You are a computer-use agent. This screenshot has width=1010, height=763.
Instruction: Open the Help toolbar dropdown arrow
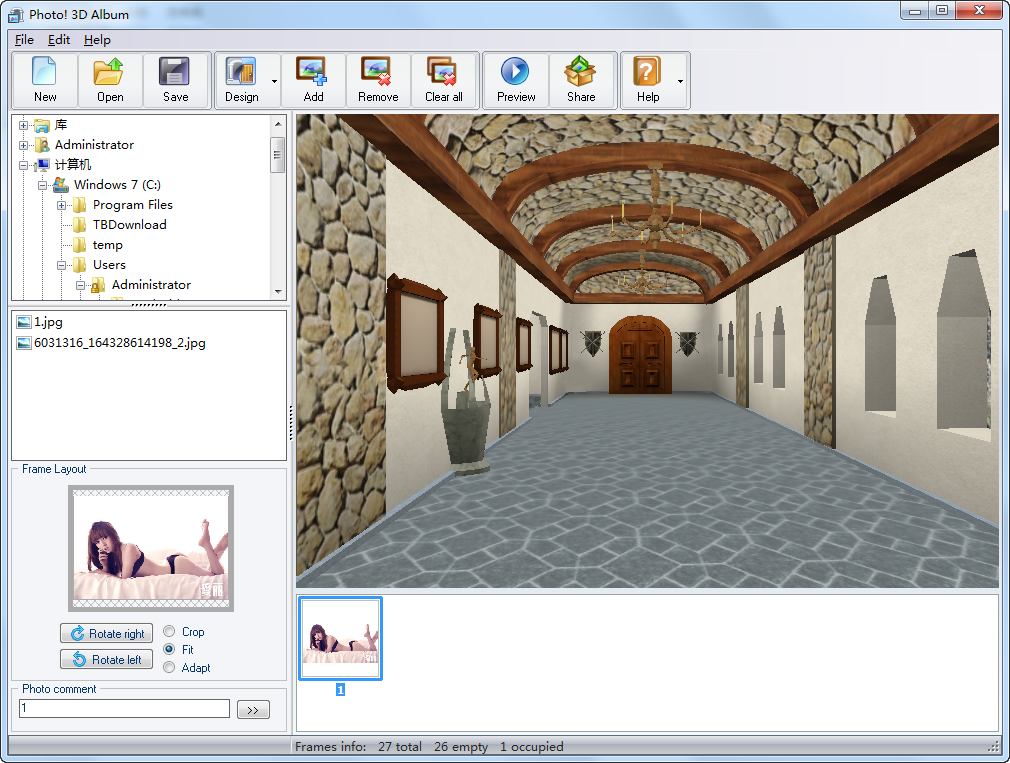pyautogui.click(x=681, y=81)
